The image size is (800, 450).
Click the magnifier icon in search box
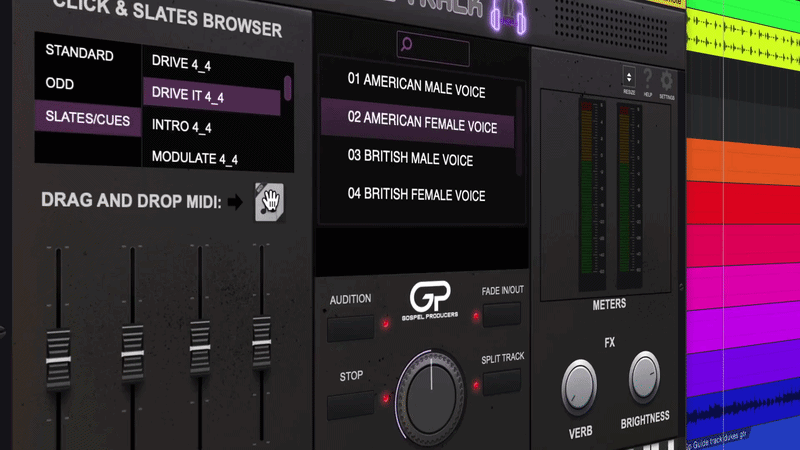(407, 44)
